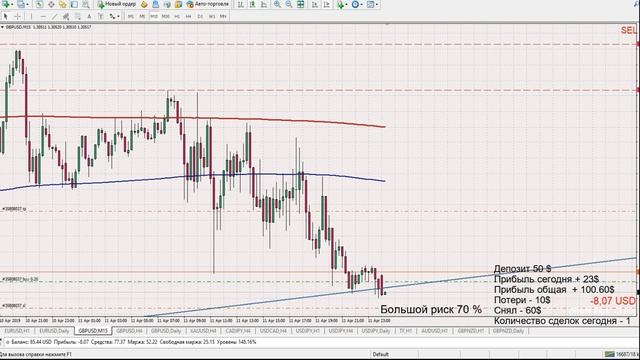Select the arrow cursor tool
Screen dimensions: 640x360
coord(5,16)
